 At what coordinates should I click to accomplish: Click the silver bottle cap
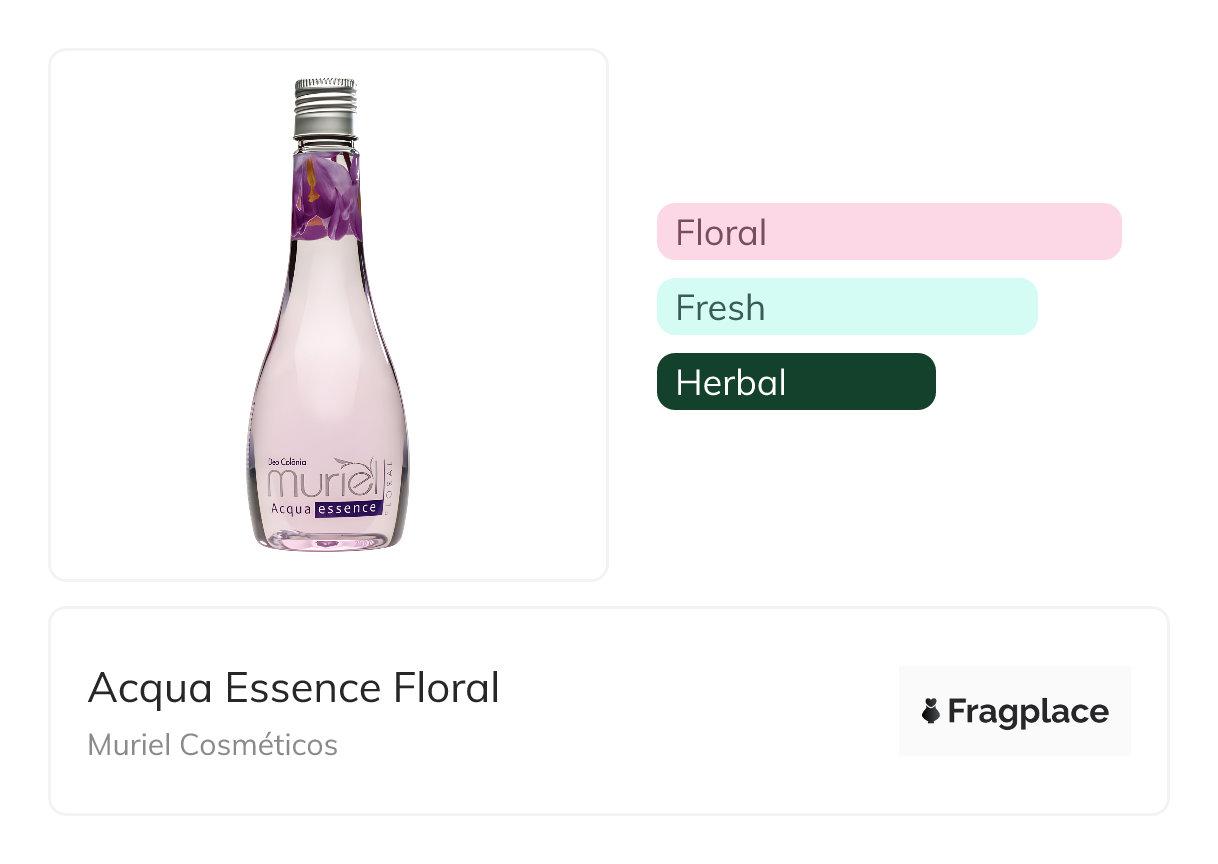tap(326, 108)
